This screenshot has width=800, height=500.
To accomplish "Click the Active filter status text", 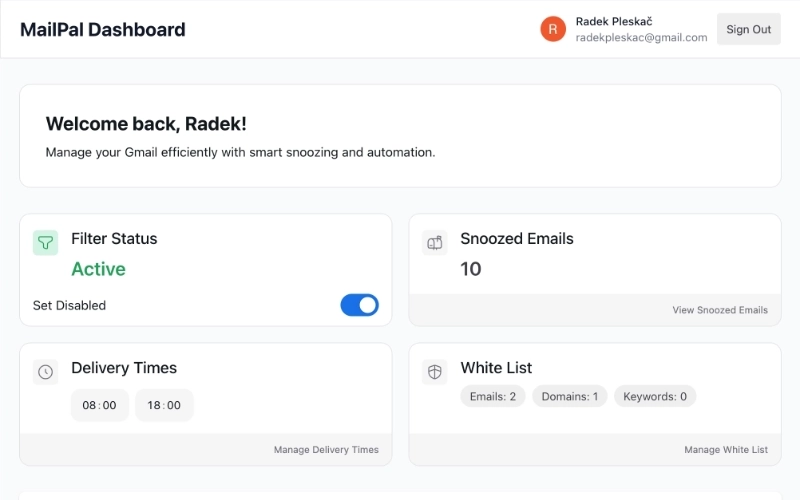I will 98,269.
